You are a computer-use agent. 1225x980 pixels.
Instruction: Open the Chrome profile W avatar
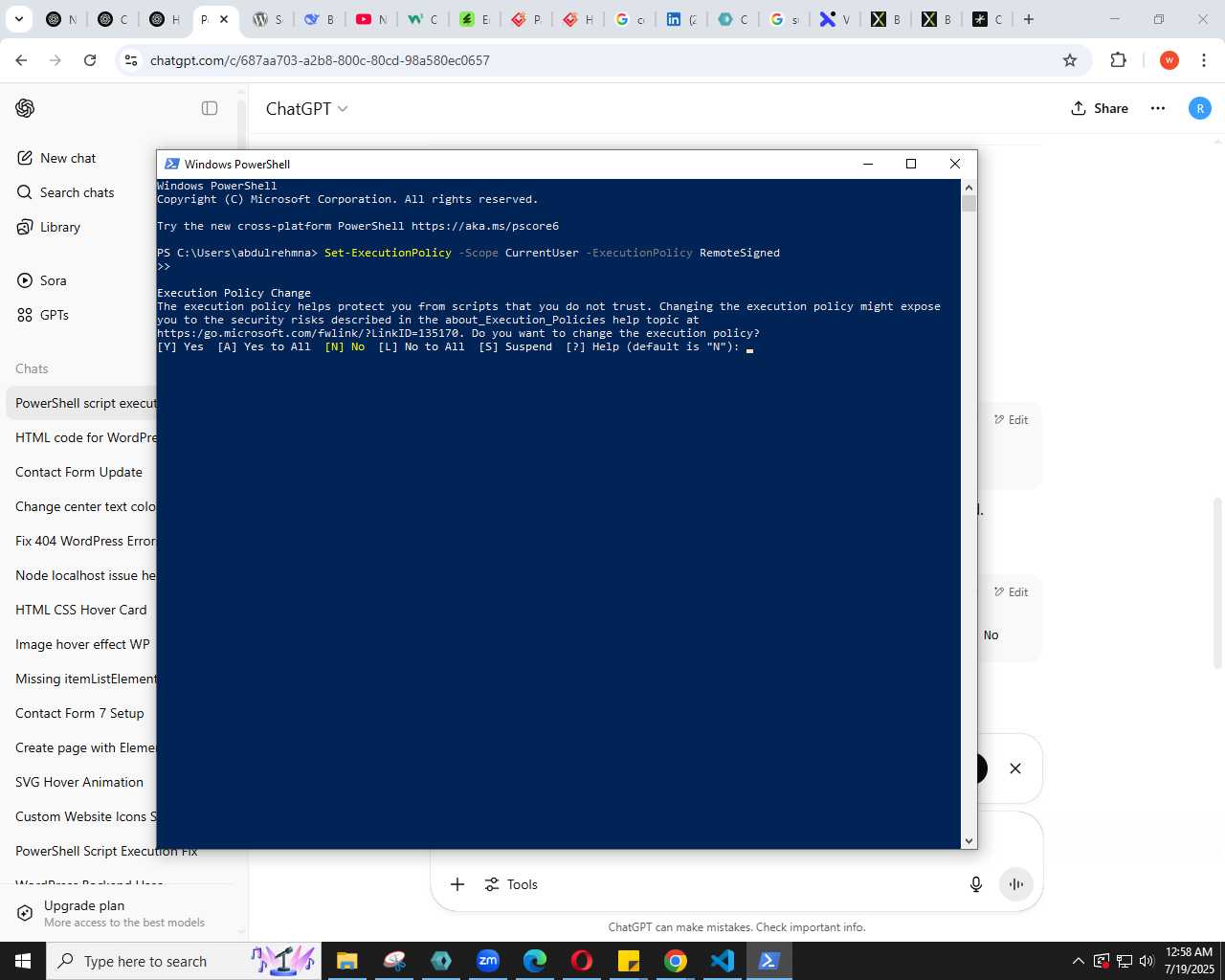click(x=1169, y=60)
